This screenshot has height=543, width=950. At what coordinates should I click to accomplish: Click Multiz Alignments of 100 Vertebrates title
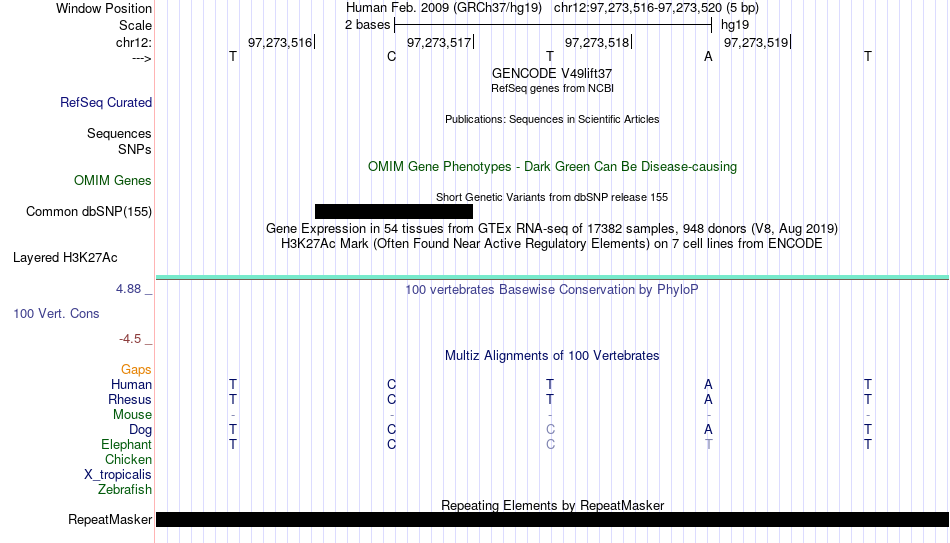point(552,356)
